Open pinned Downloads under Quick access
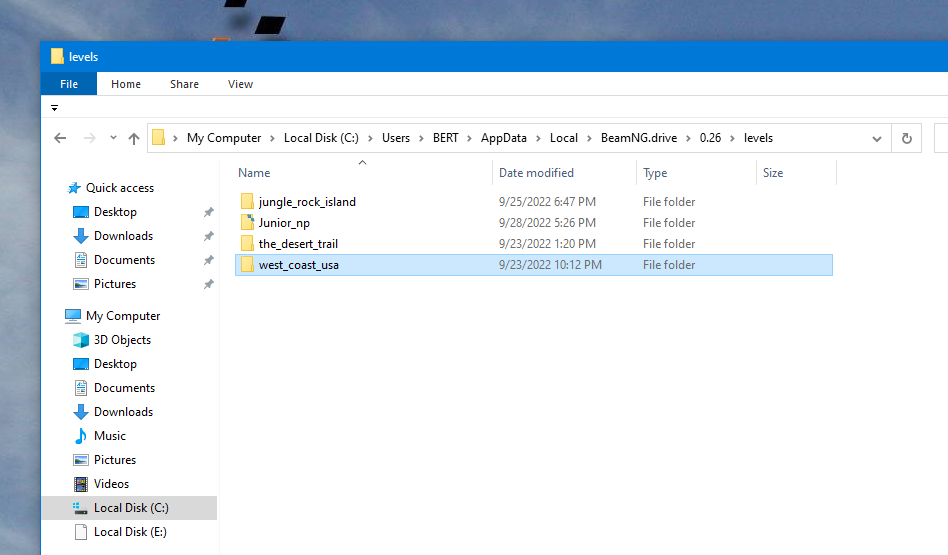 pyautogui.click(x=123, y=236)
